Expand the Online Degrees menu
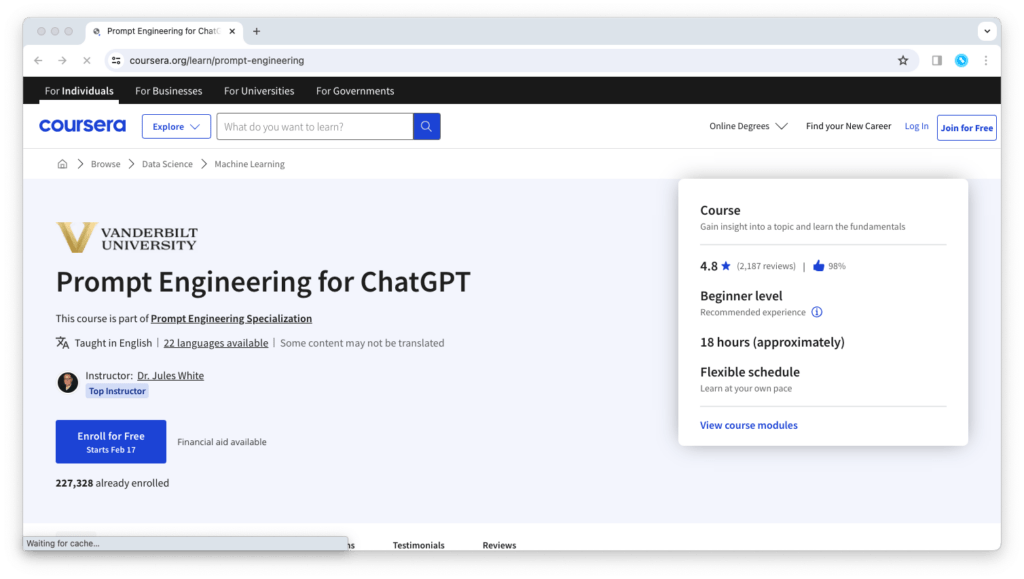 748,126
